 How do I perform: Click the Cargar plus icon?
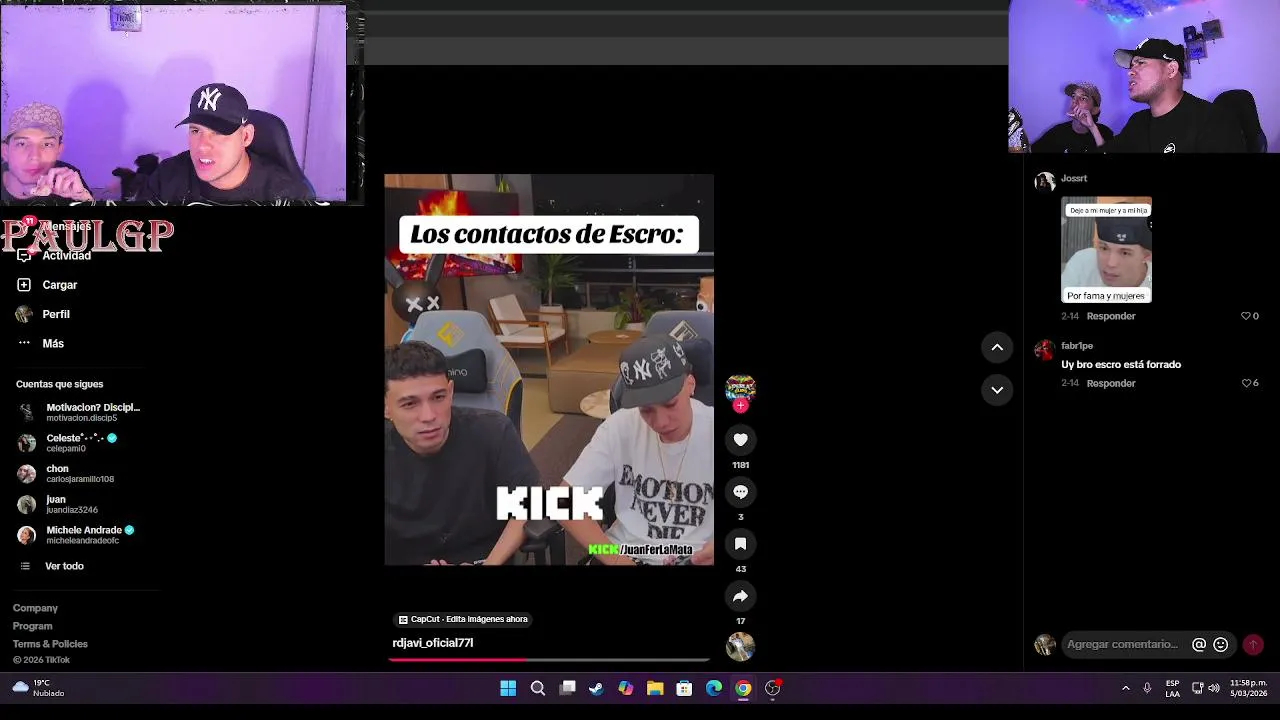point(24,285)
